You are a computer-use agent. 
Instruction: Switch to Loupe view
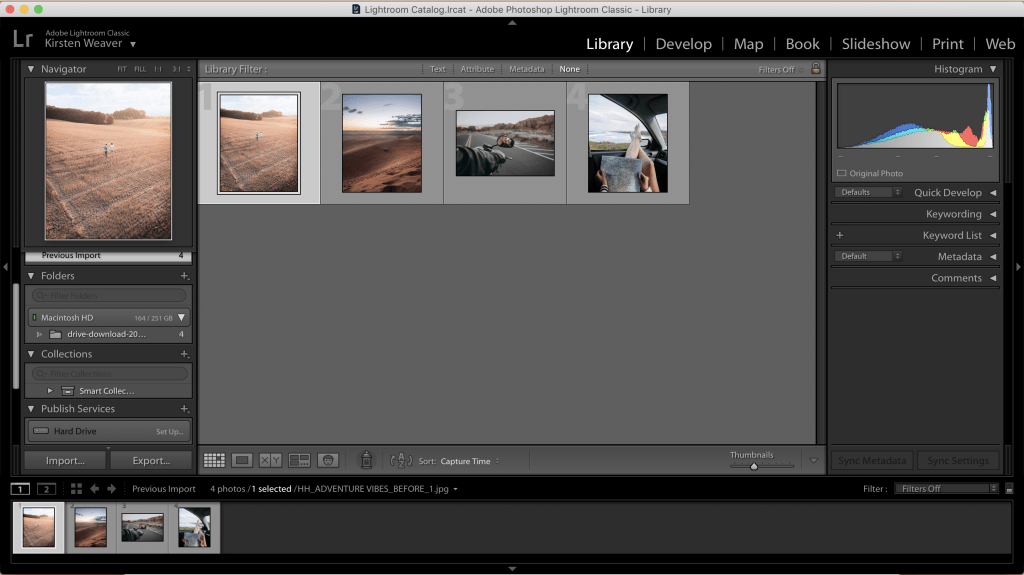coord(242,461)
